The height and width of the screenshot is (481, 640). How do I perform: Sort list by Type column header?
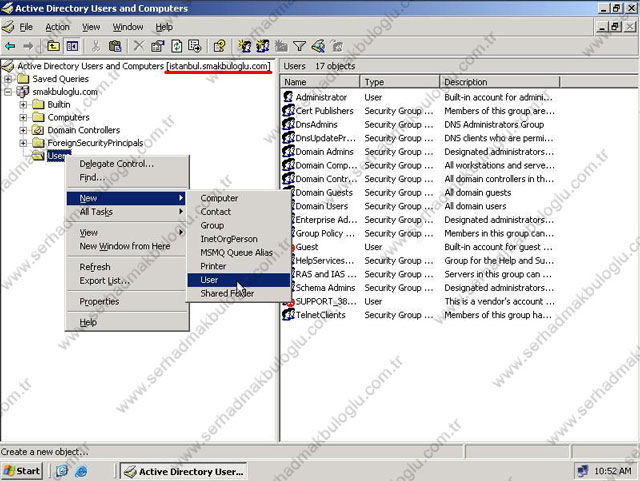[400, 82]
